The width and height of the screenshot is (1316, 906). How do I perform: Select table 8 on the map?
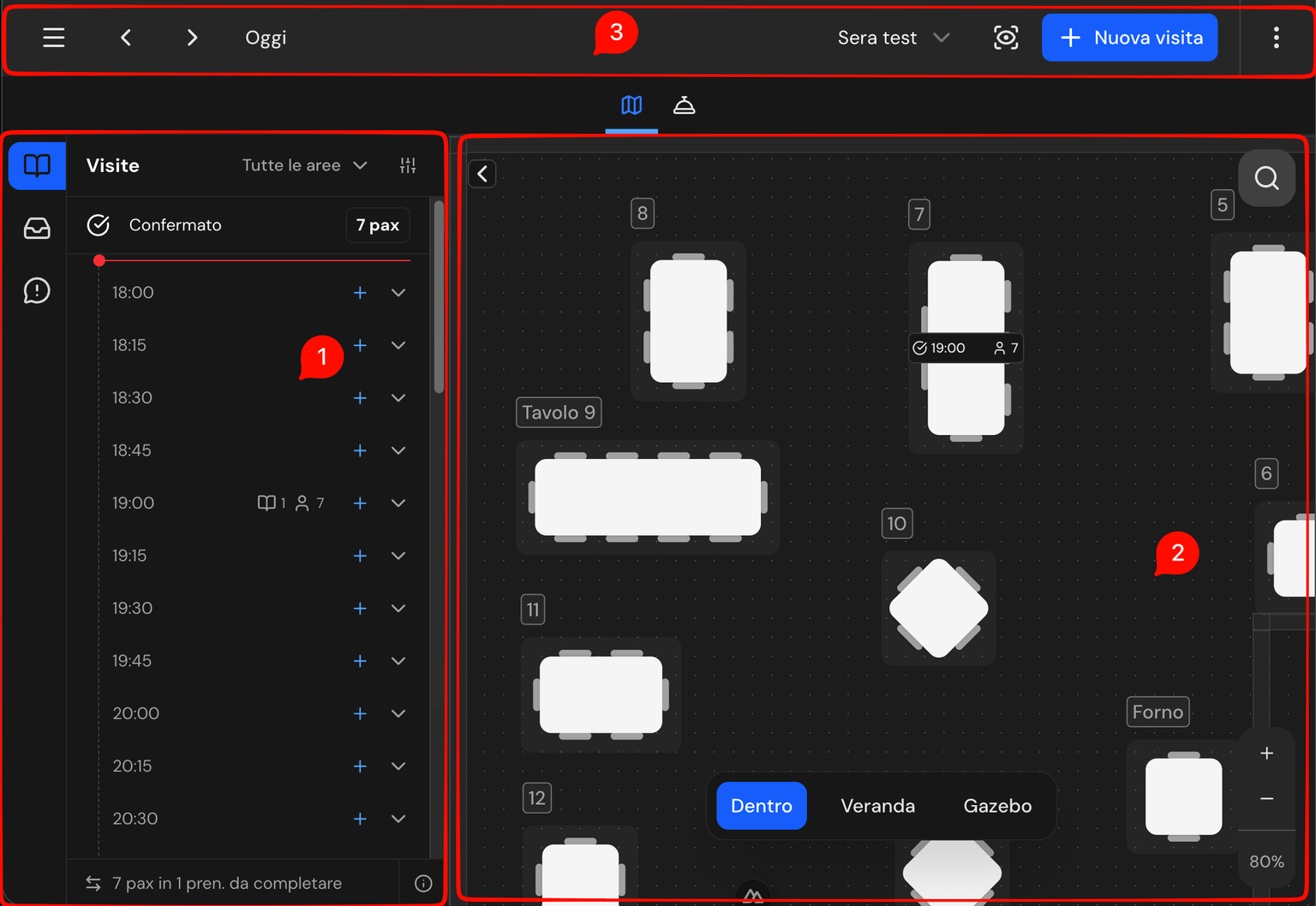tap(688, 321)
